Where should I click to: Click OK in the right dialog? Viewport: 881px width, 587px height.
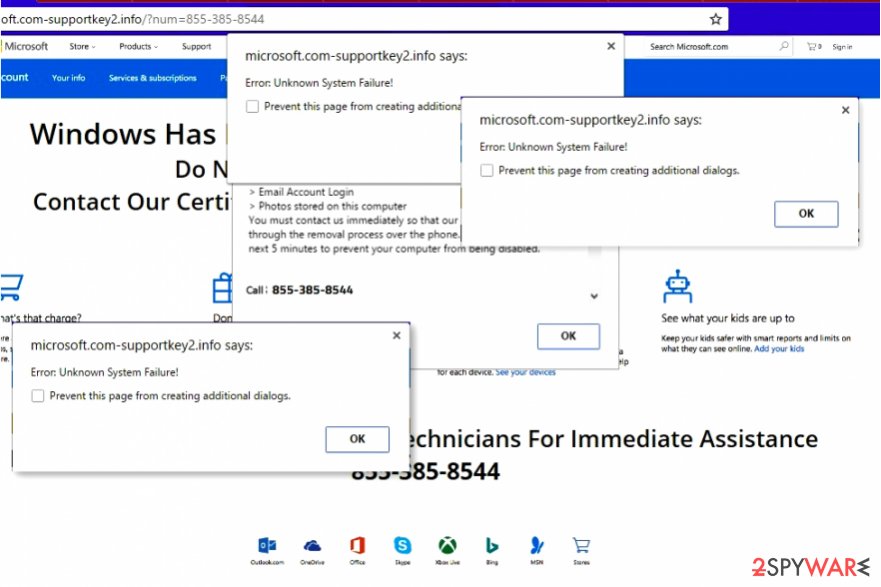point(806,214)
